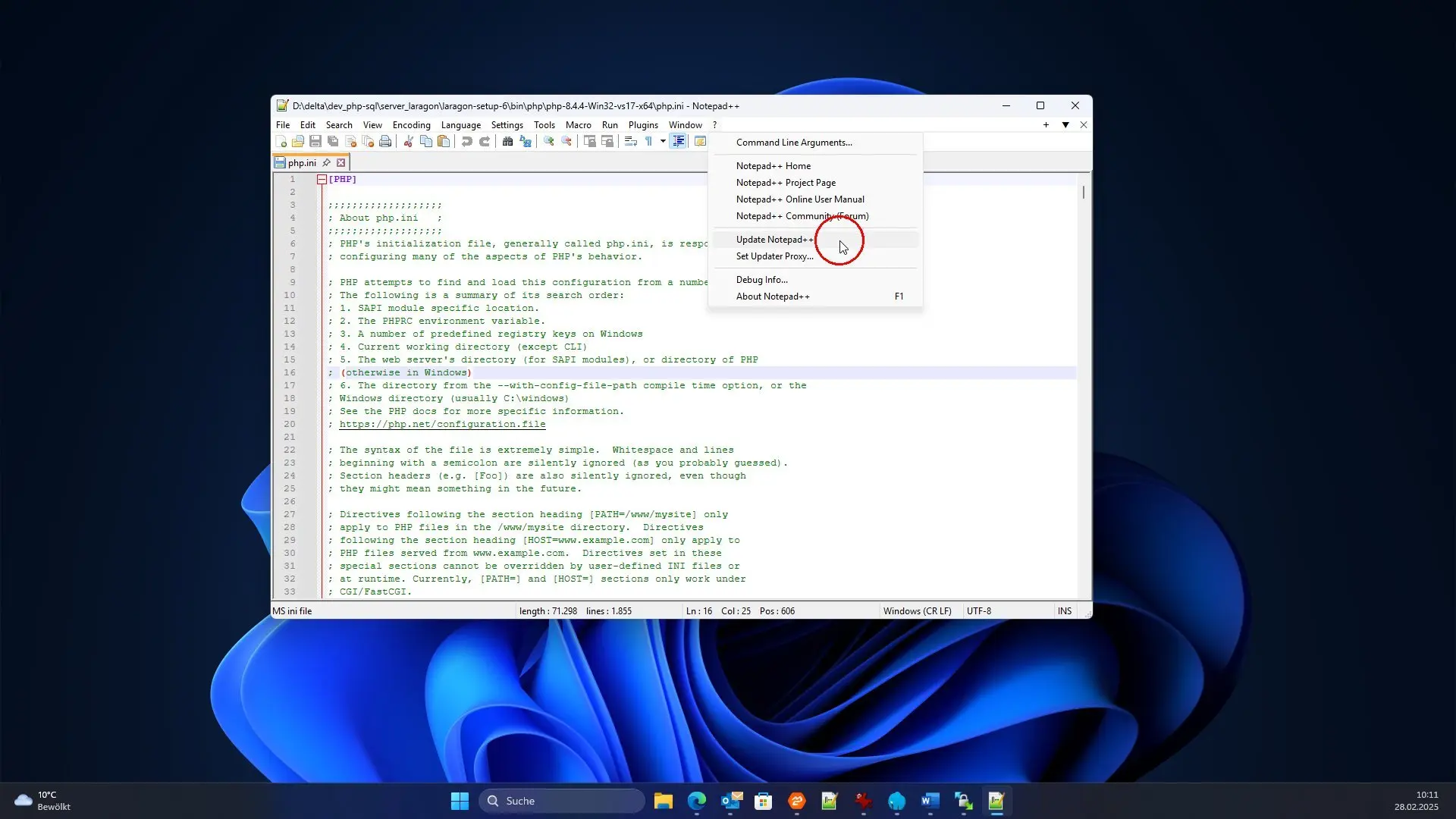
Task: Open Find with the binoculars icon
Action: pyautogui.click(x=507, y=142)
